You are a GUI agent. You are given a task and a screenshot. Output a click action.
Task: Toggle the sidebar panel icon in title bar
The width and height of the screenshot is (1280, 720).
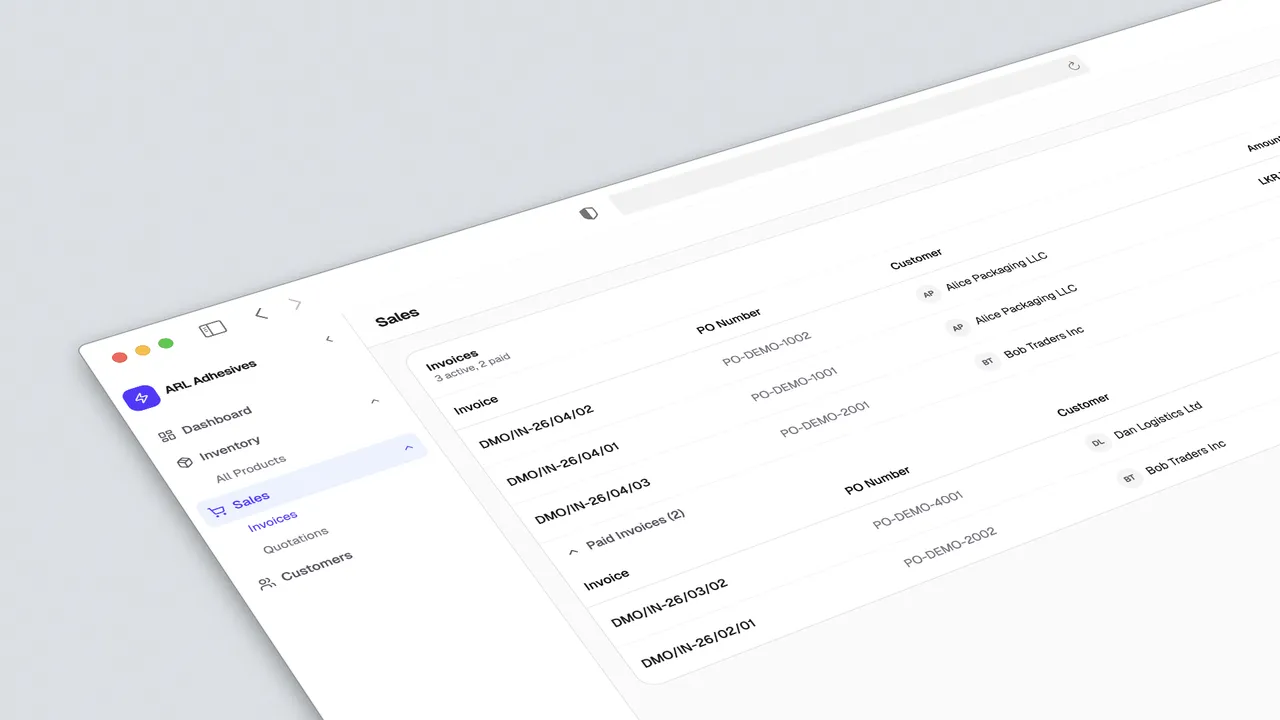coord(213,328)
